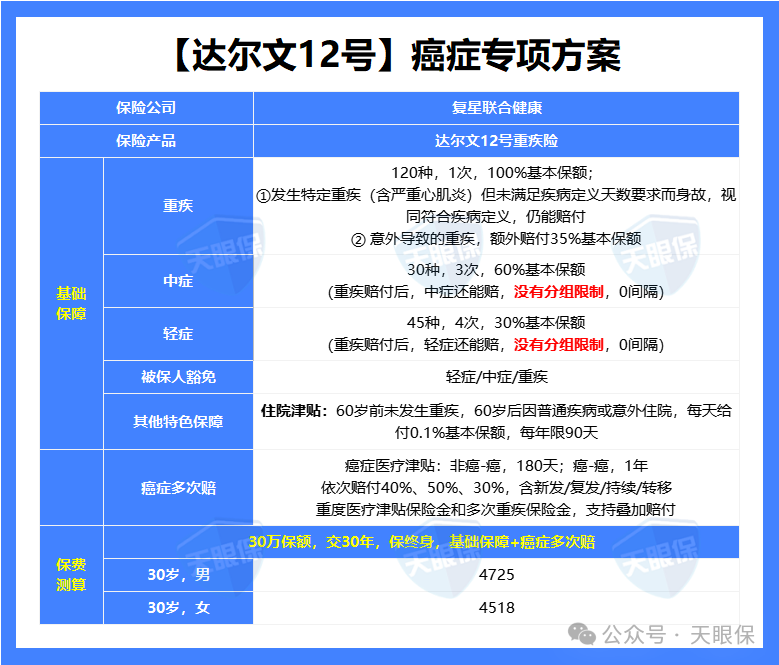This screenshot has width=779, height=665.
Task: Select the text 30种，3次，60%基本保额
Action: 496,270
